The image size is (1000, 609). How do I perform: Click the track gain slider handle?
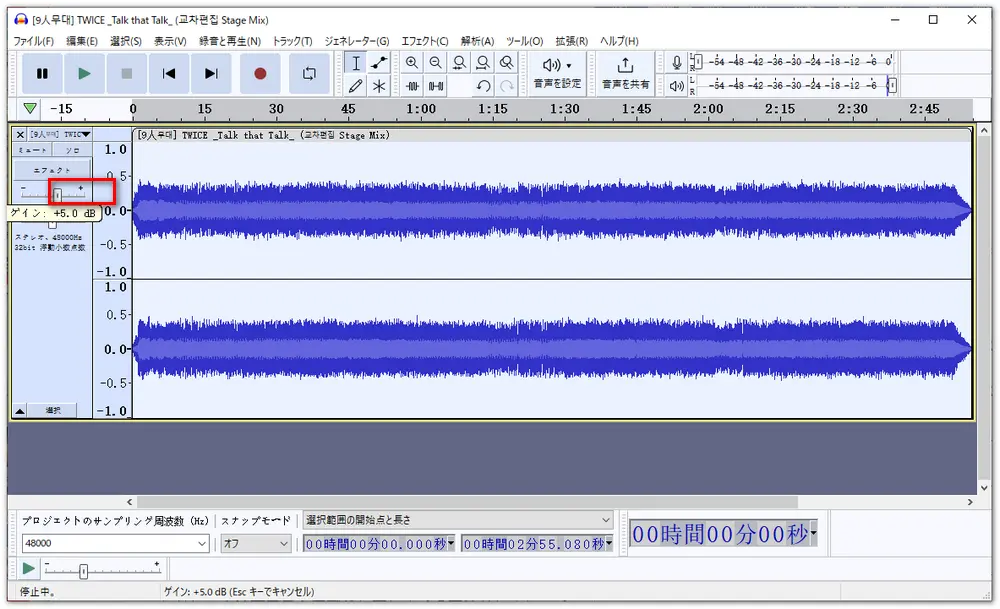pos(58,193)
